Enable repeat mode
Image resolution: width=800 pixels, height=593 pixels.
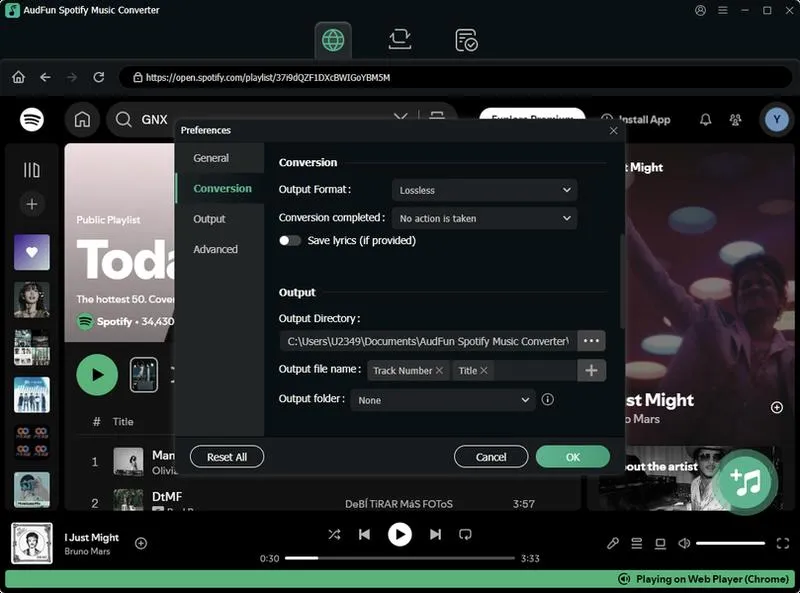point(465,534)
